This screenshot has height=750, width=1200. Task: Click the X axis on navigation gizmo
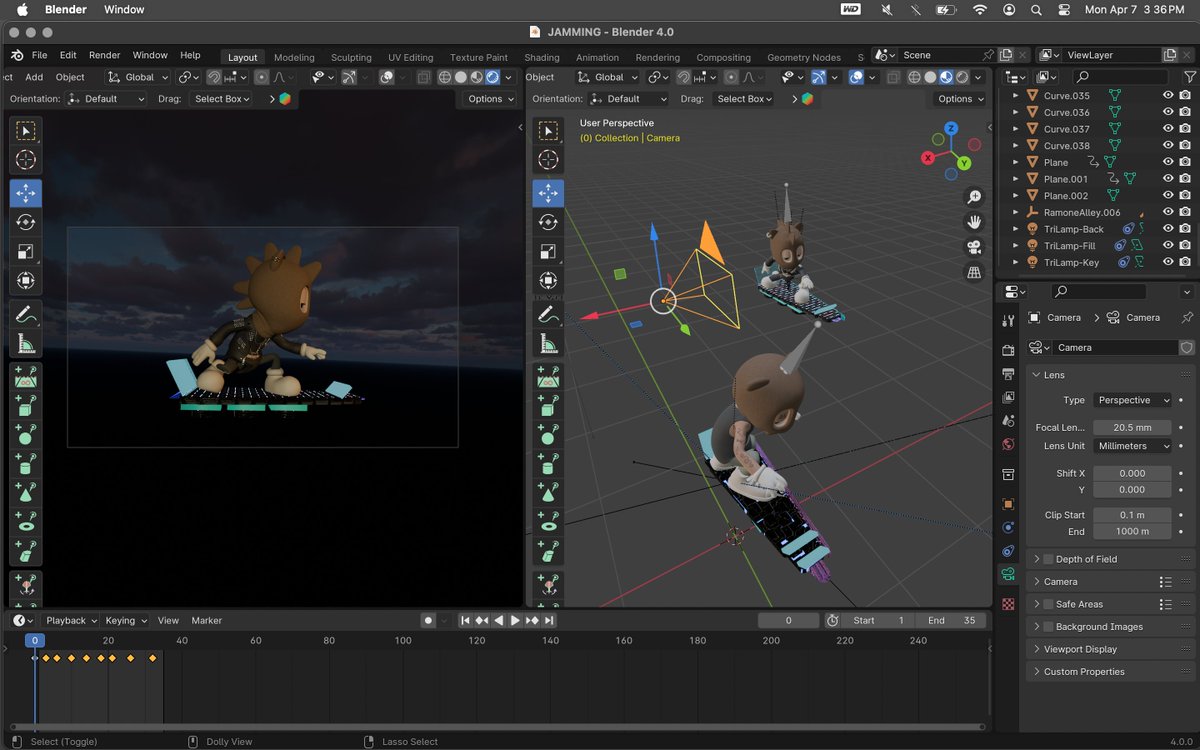(928, 158)
